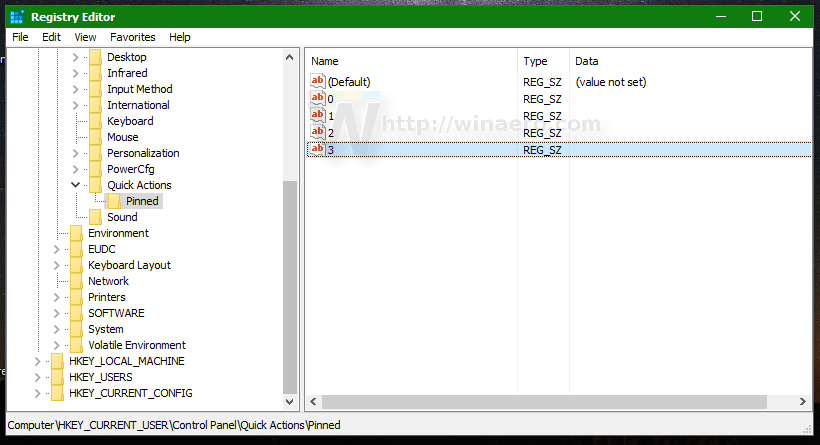Open the Help menu
This screenshot has width=820, height=445.
pyautogui.click(x=179, y=37)
